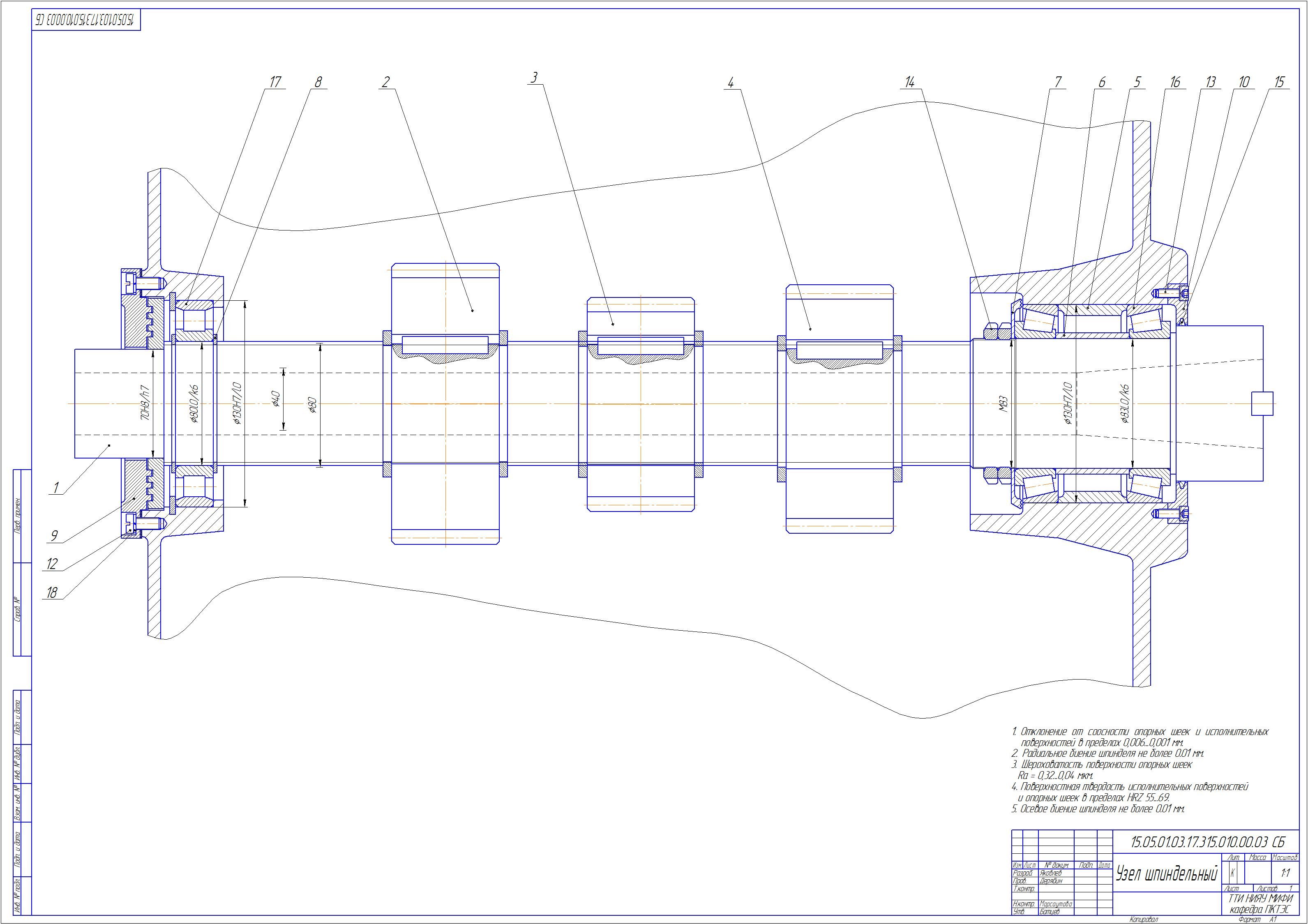Click the part callout number 14
Screen dimensions: 1308x924
coord(909,82)
